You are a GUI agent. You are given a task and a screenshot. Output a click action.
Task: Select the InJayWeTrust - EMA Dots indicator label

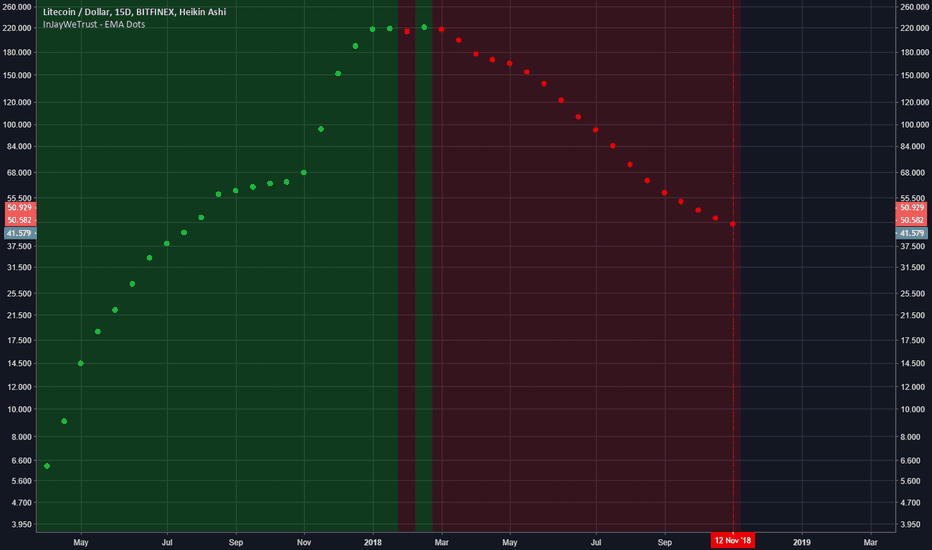[x=94, y=24]
